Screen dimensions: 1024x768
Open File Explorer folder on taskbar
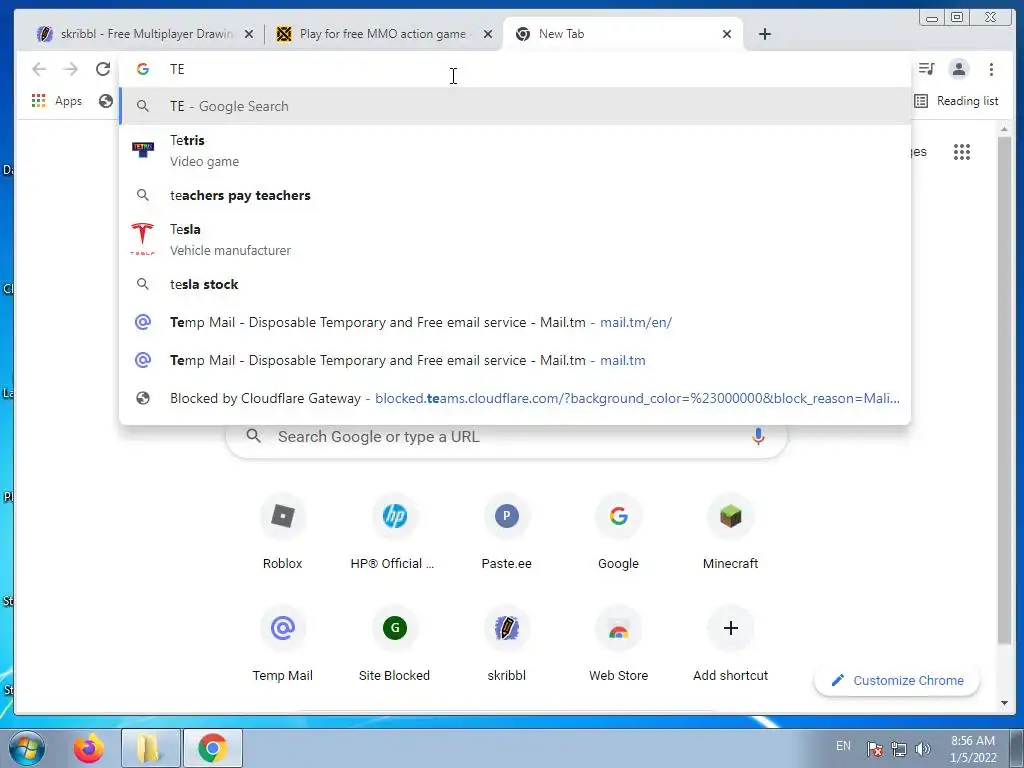click(150, 748)
